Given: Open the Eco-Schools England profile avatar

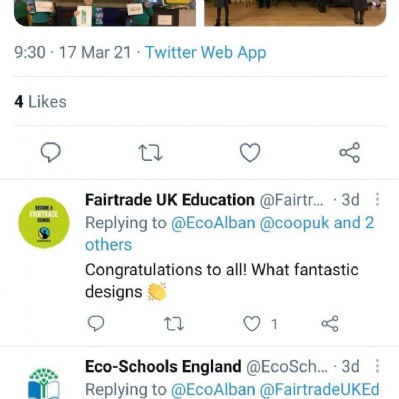Looking at the screenshot, I should coord(44,383).
